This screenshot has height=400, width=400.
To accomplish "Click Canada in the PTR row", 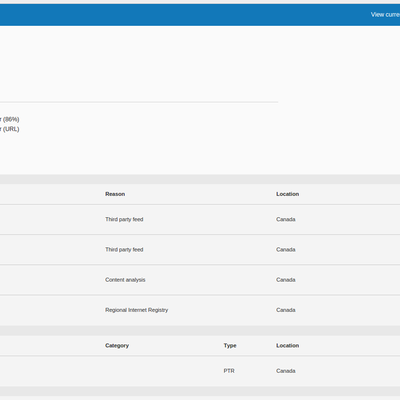I will (286, 371).
